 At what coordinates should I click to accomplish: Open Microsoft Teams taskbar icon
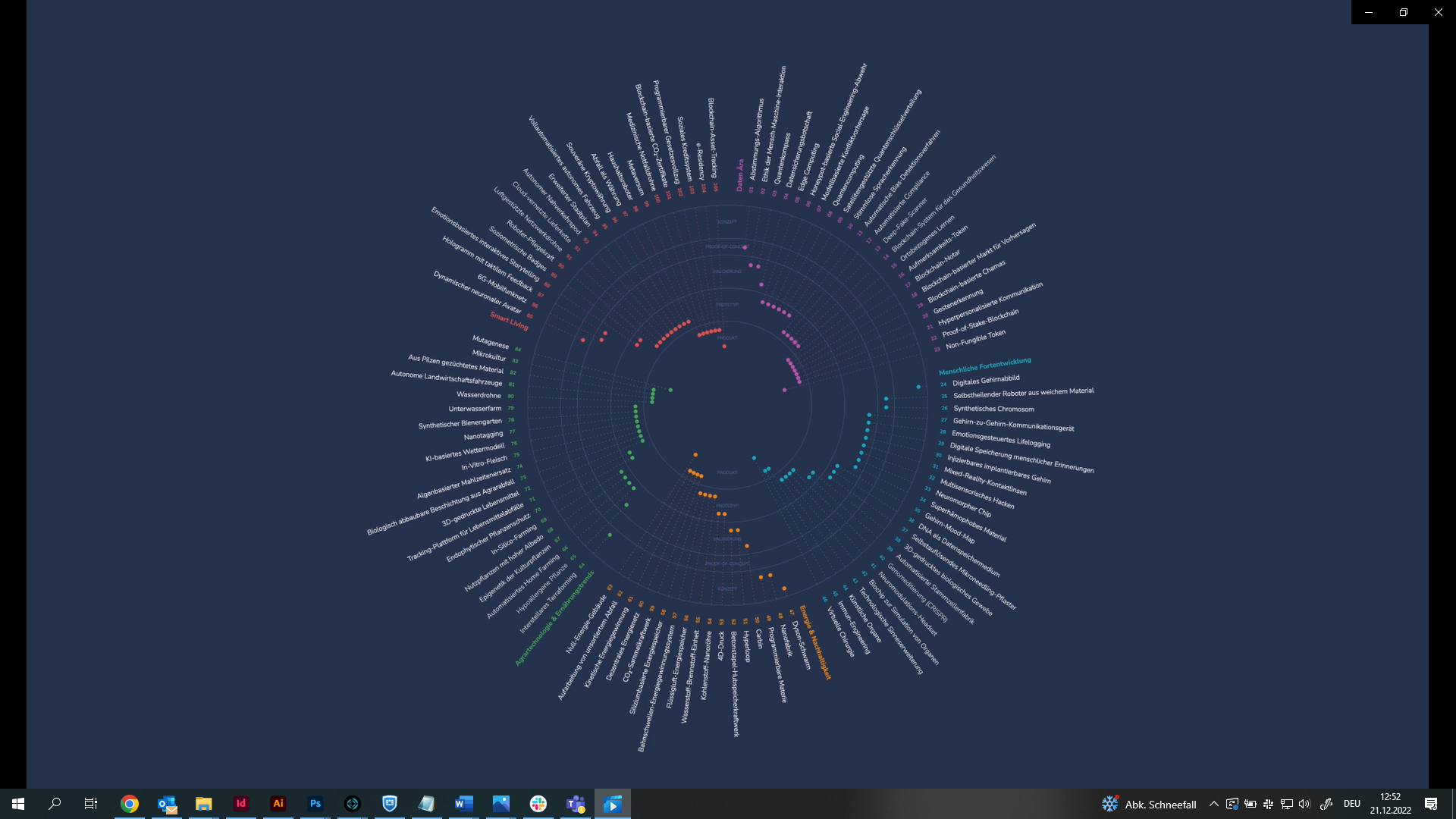click(x=576, y=804)
